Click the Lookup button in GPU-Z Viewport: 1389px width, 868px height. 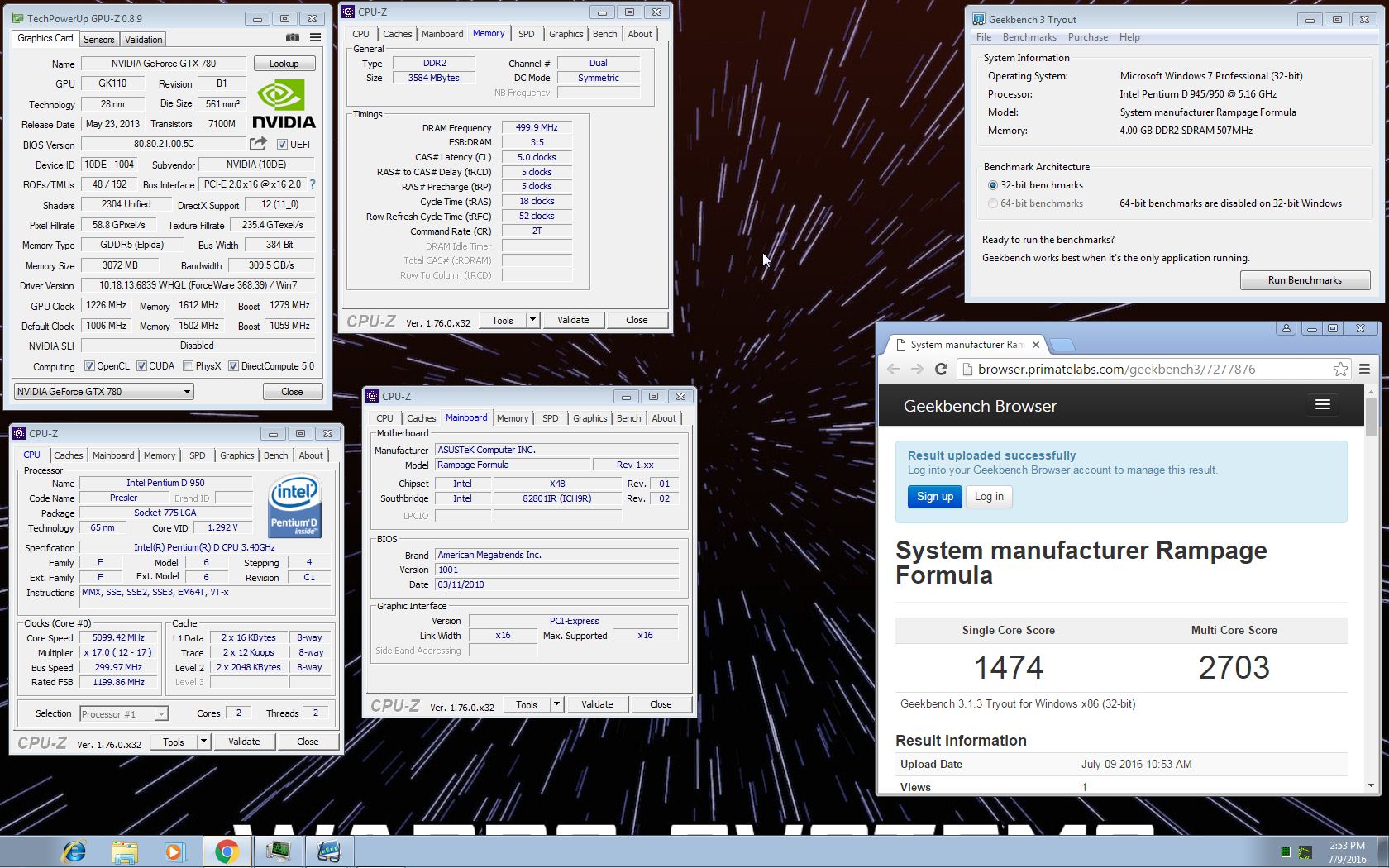point(284,64)
